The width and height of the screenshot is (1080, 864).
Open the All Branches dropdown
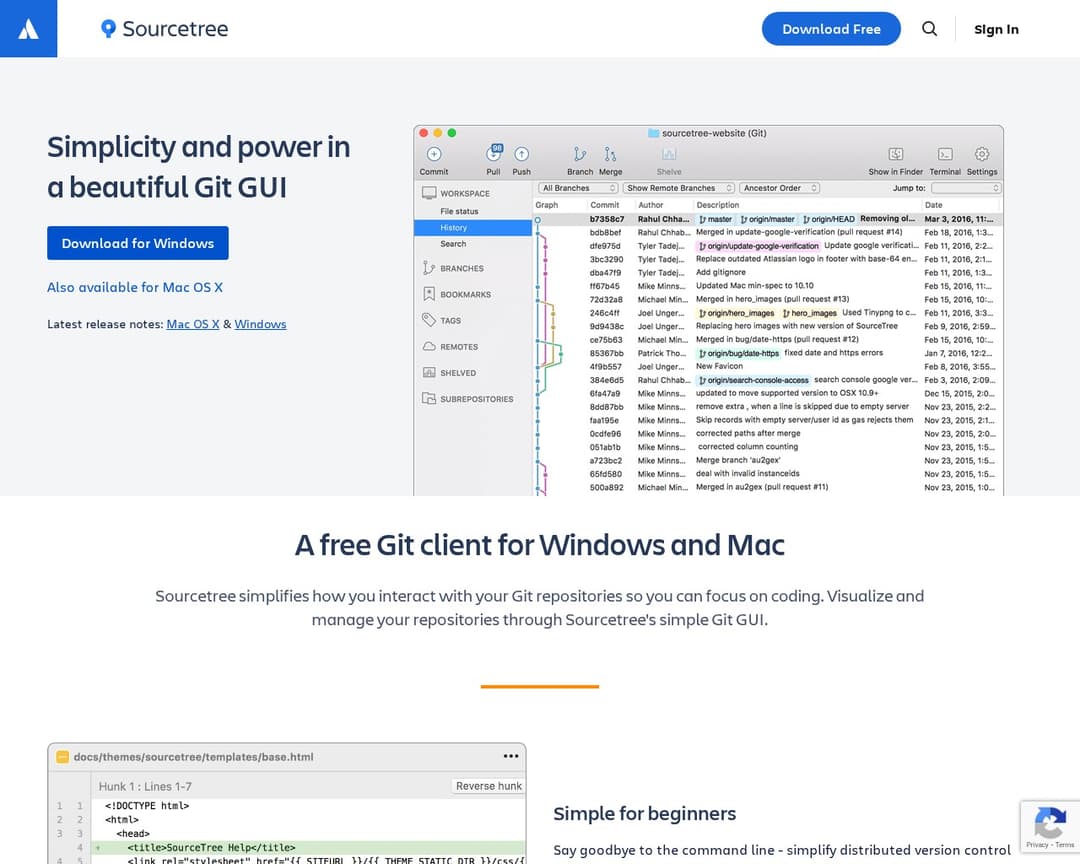point(578,188)
